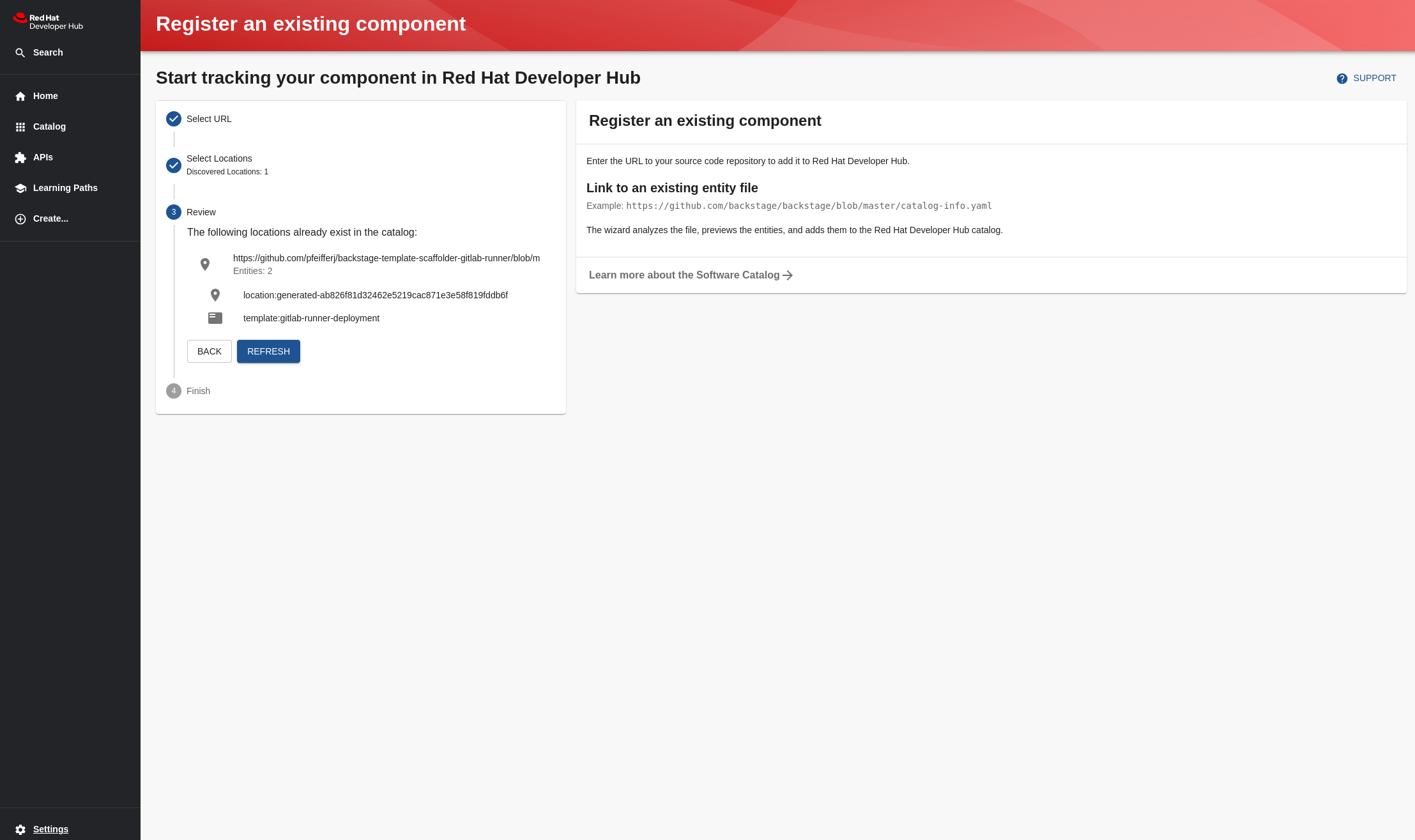Click the GitHub pfeifferj repository URL text
This screenshot has width=1415, height=840.
pos(386,258)
